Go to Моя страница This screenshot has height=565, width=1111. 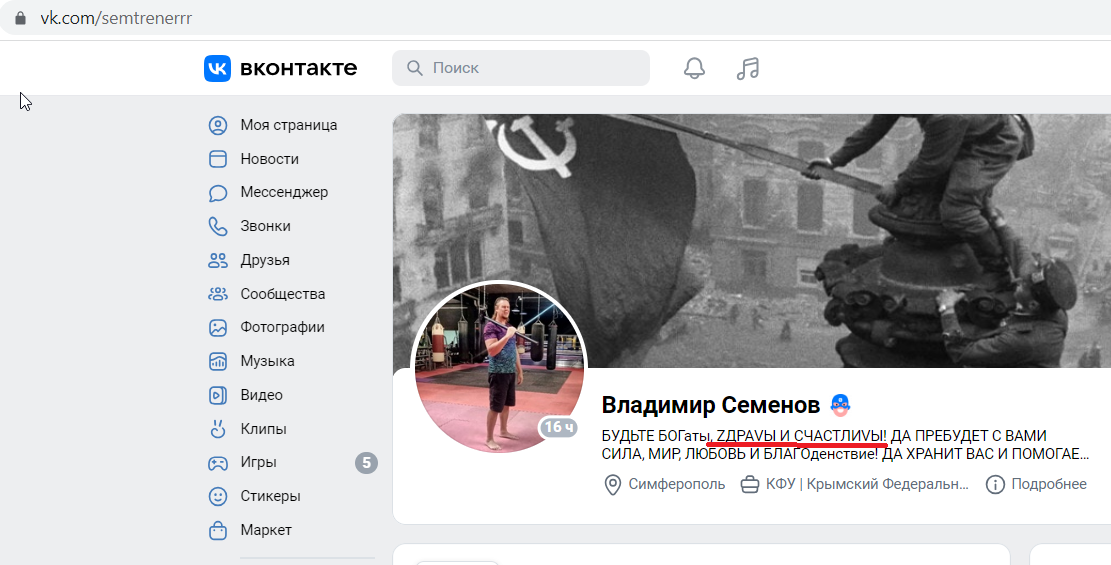(288, 125)
